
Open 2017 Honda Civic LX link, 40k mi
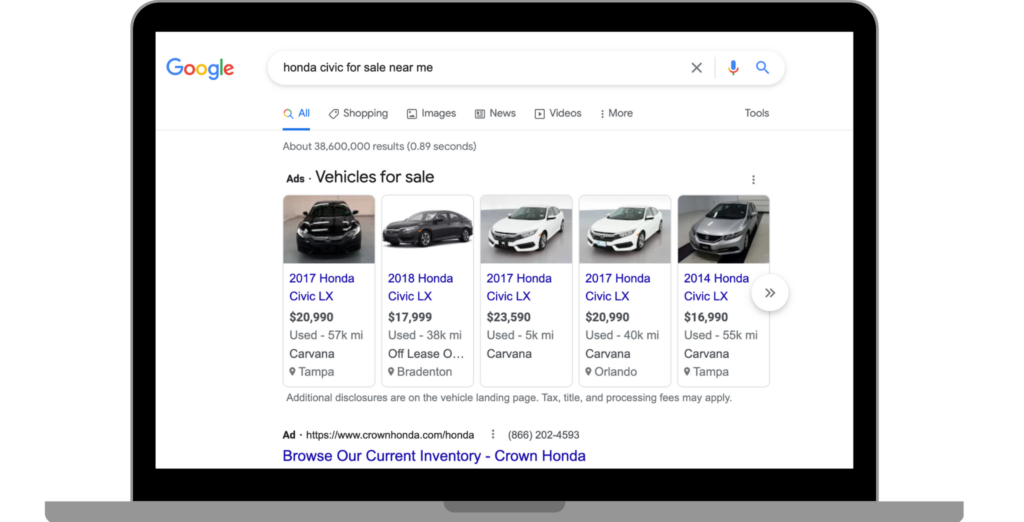pyautogui.click(x=618, y=287)
